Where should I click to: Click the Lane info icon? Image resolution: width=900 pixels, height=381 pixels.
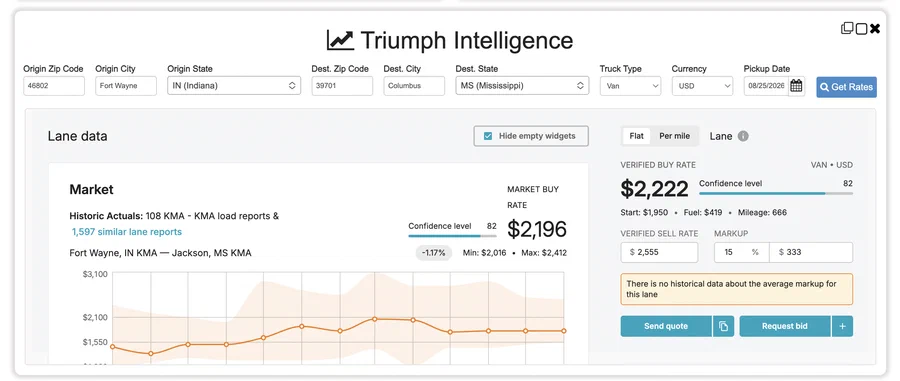(x=743, y=136)
